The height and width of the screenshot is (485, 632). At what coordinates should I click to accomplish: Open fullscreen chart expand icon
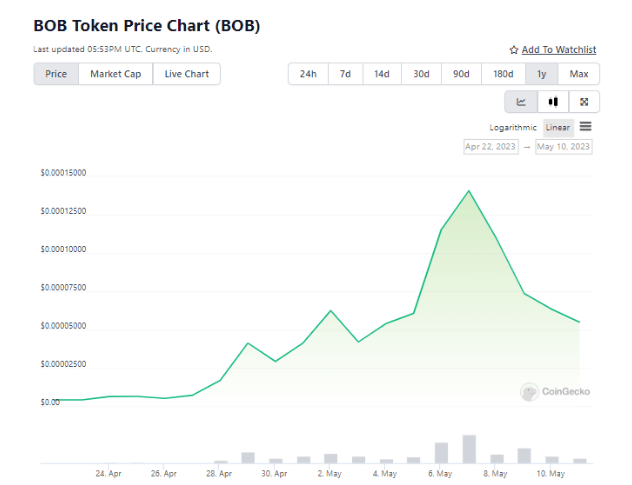click(x=583, y=102)
